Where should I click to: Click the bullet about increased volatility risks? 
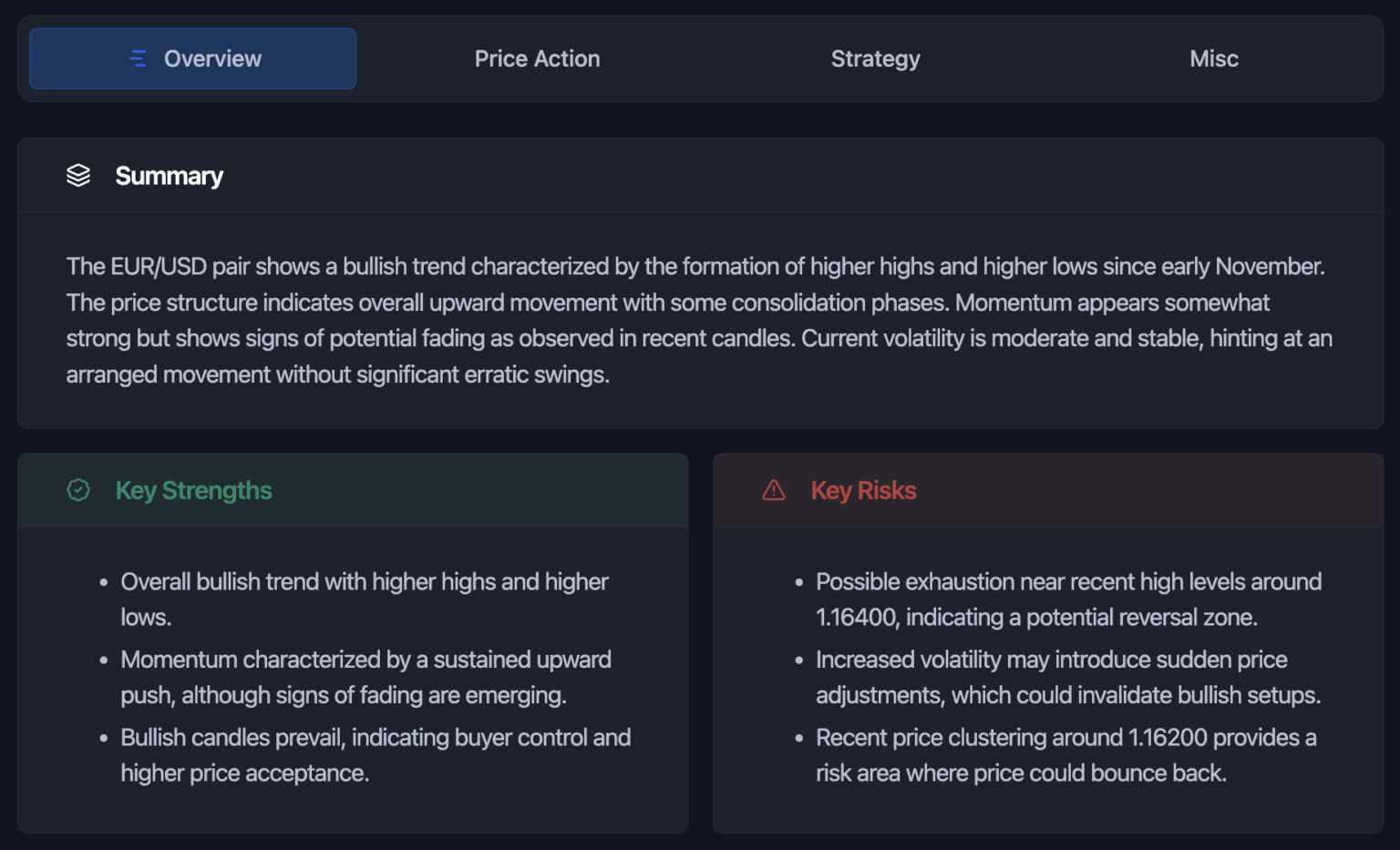tap(1068, 677)
